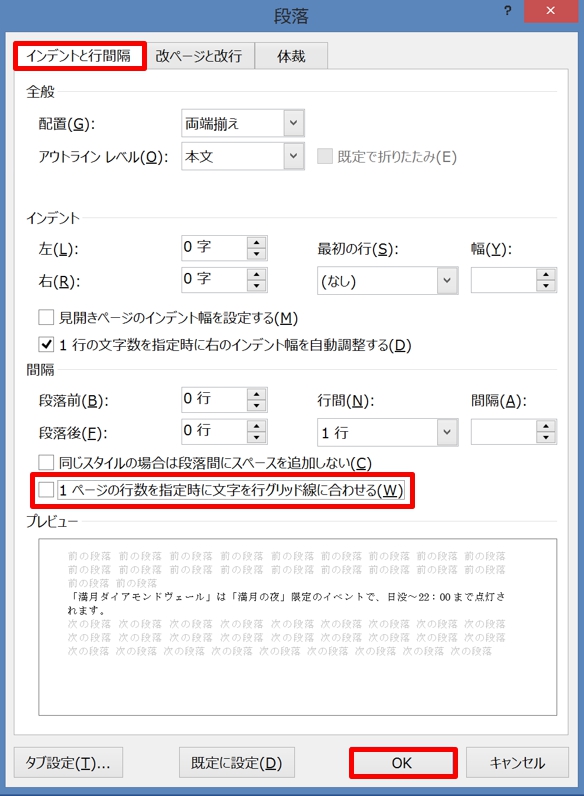The image size is (584, 796).
Task: Switch to the 体裁 tab
Action: (291, 56)
